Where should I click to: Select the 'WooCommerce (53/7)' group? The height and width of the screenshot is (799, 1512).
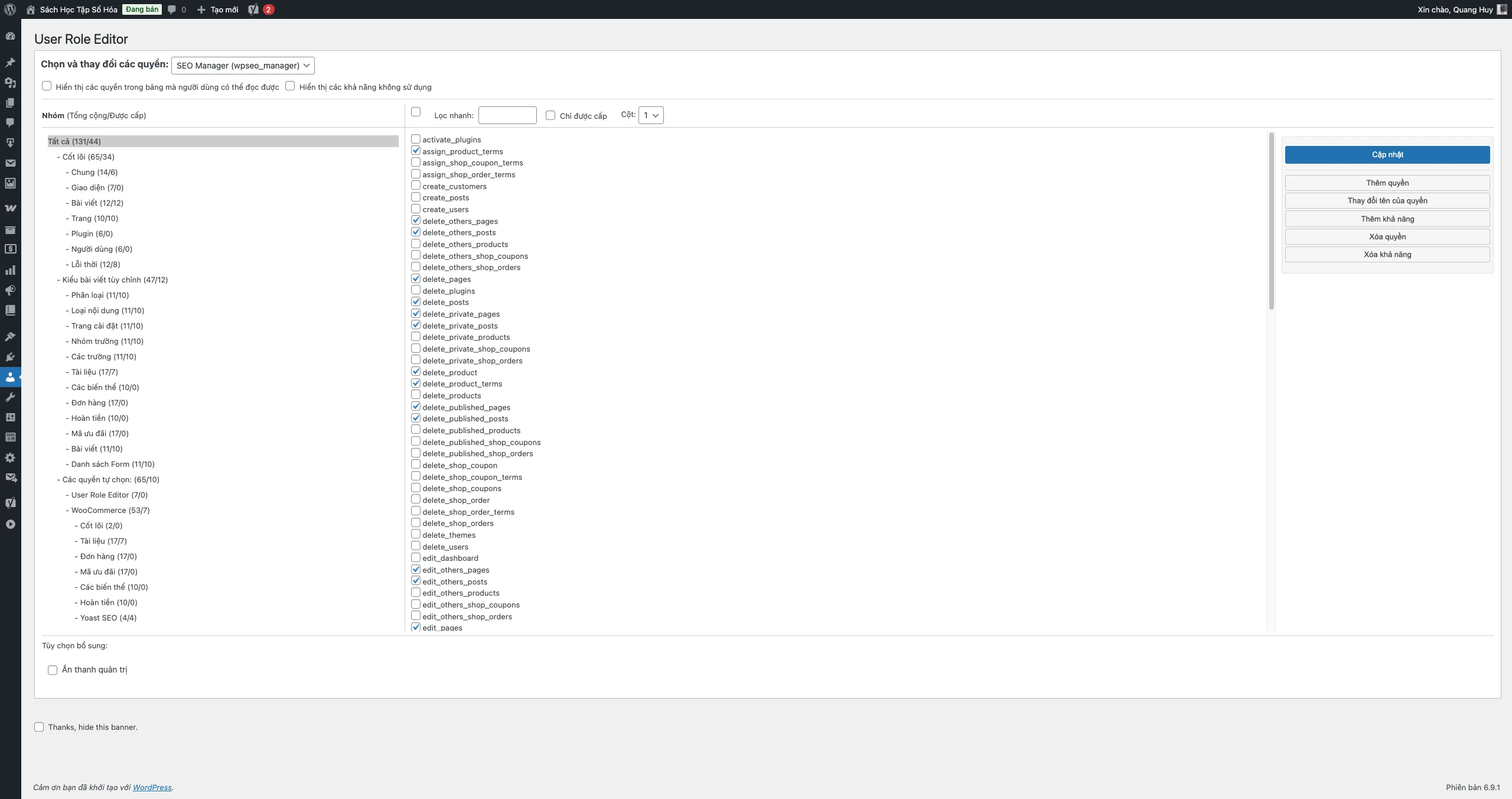tap(110, 510)
